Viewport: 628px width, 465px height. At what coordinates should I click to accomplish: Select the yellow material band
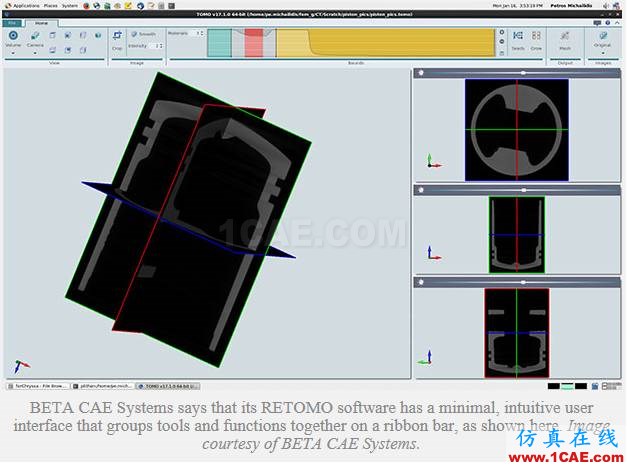click(385, 42)
